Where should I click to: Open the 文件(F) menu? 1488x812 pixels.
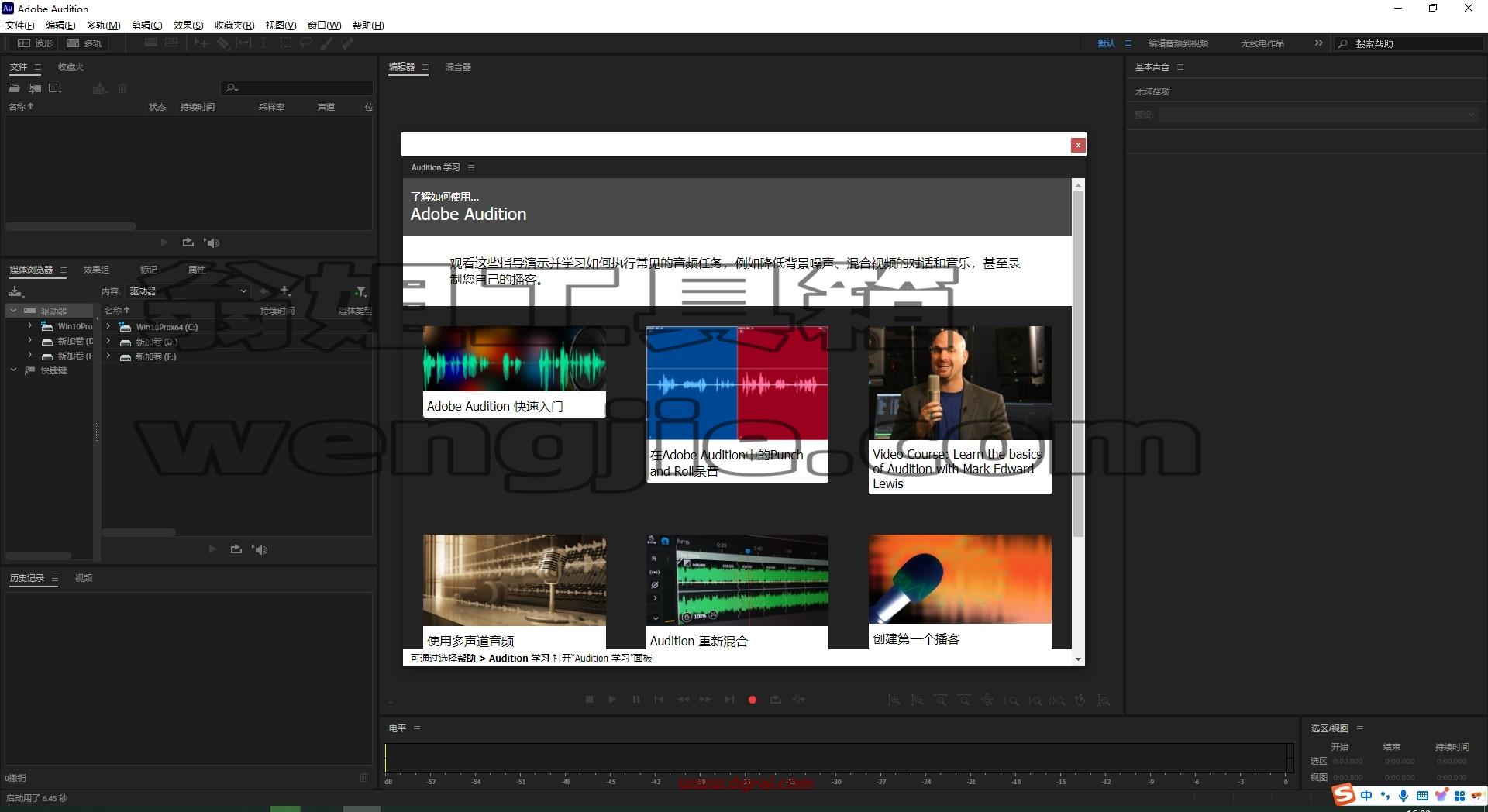click(20, 25)
